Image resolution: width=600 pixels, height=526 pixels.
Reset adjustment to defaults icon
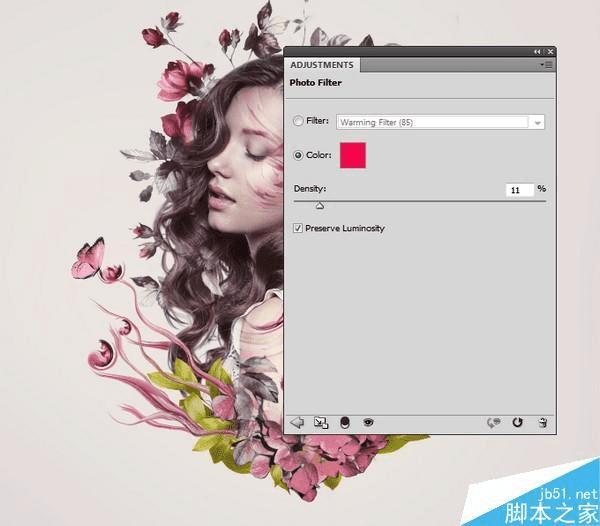pyautogui.click(x=517, y=422)
